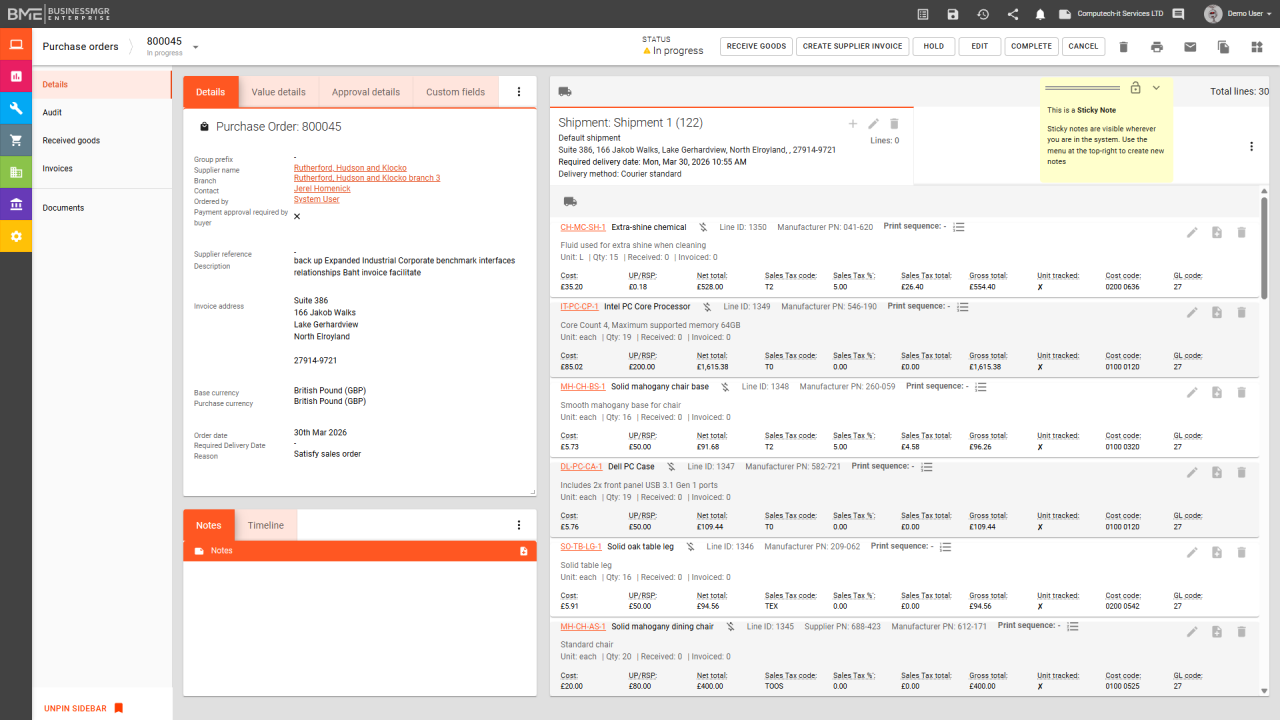
Task: Click the add note icon in Notes header
Action: [524, 551]
